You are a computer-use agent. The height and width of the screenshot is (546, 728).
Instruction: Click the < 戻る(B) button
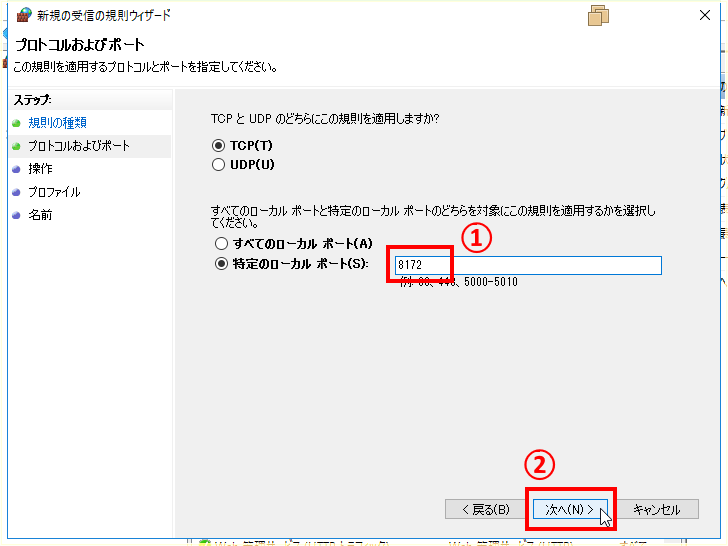point(486,509)
